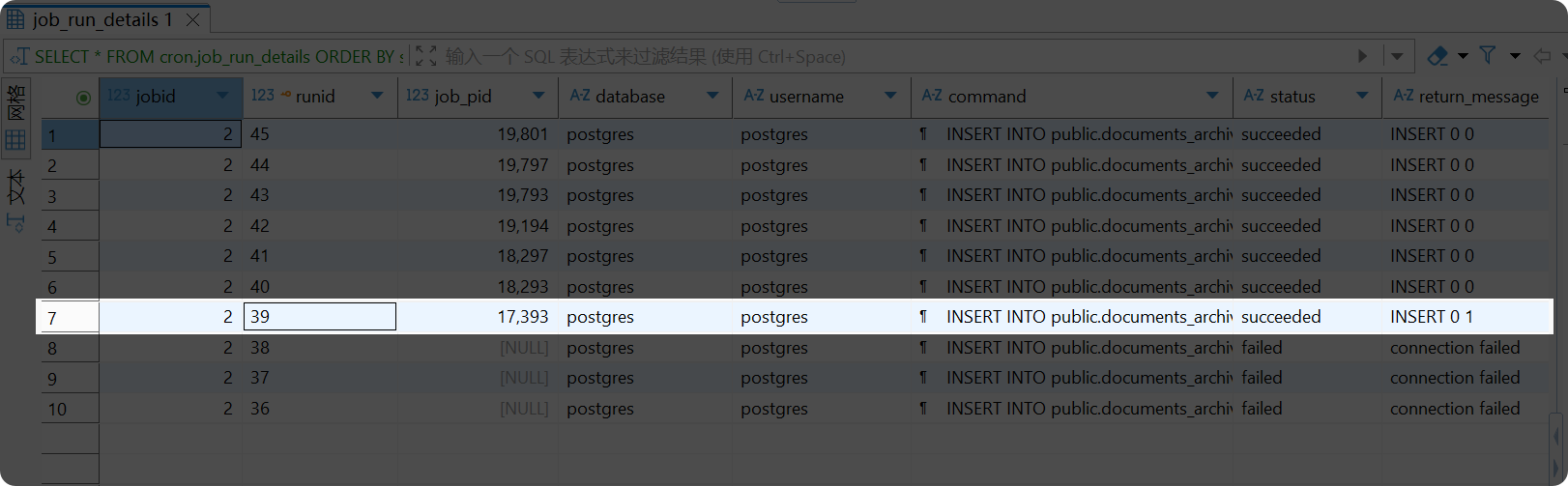Viewport: 1568px width, 486px height.
Task: Click the back arrow history icon
Action: point(1542,56)
